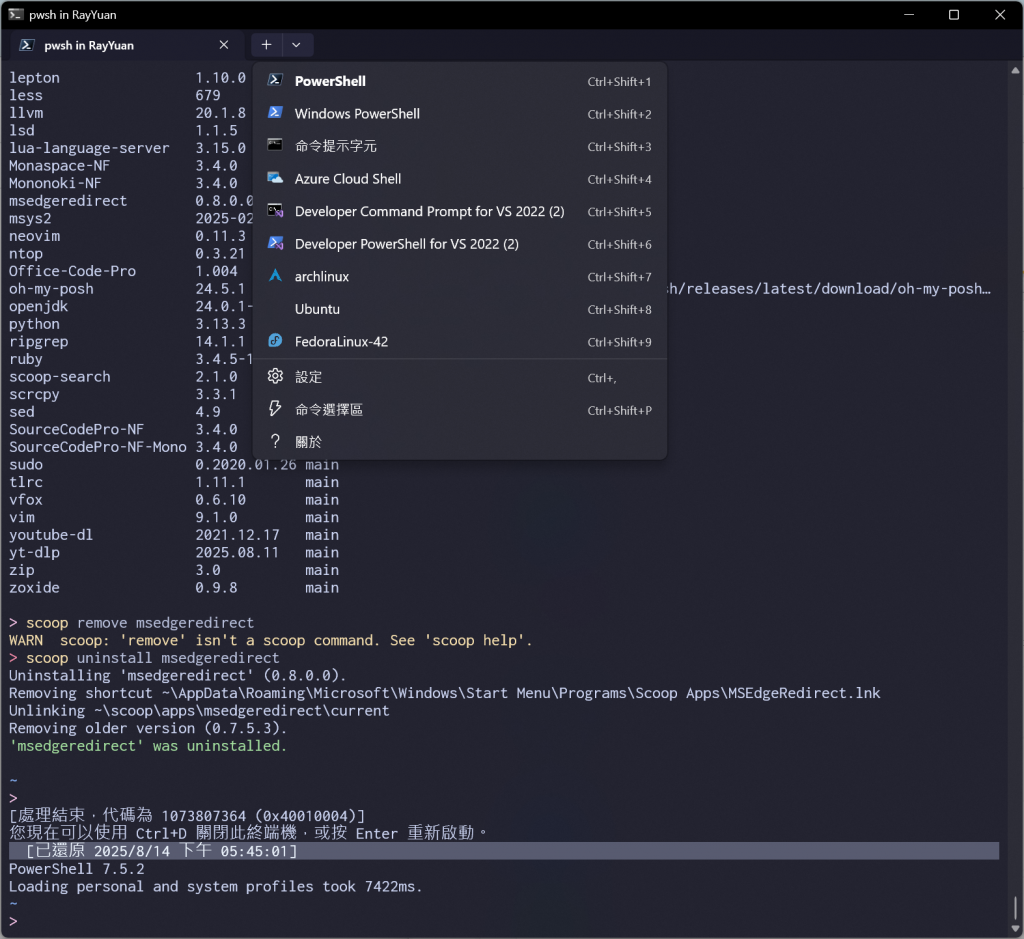1024x939 pixels.
Task: Click the scrollbar up arrow
Action: [1015, 70]
